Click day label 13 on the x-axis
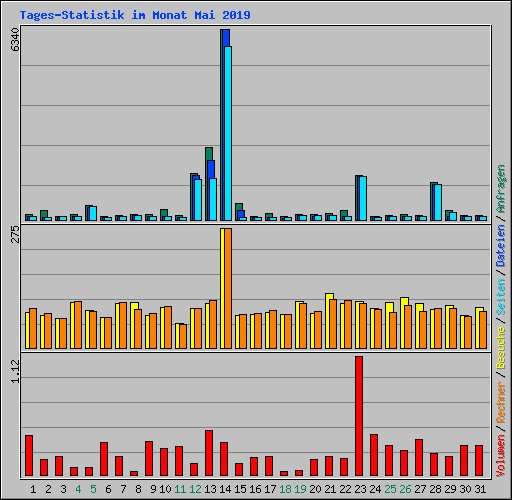The height and width of the screenshot is (500, 512). click(x=210, y=489)
